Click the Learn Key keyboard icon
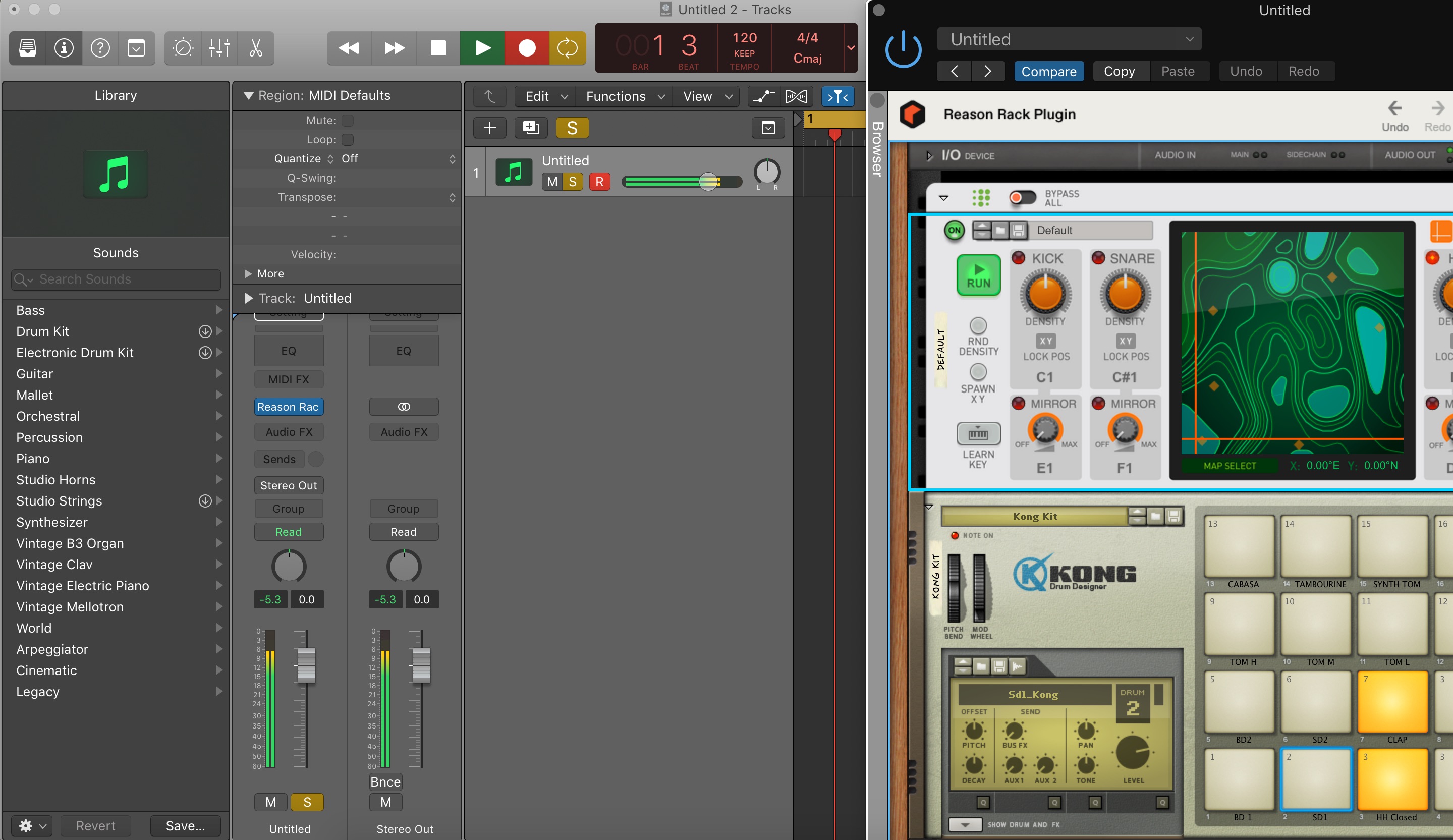 click(x=978, y=433)
